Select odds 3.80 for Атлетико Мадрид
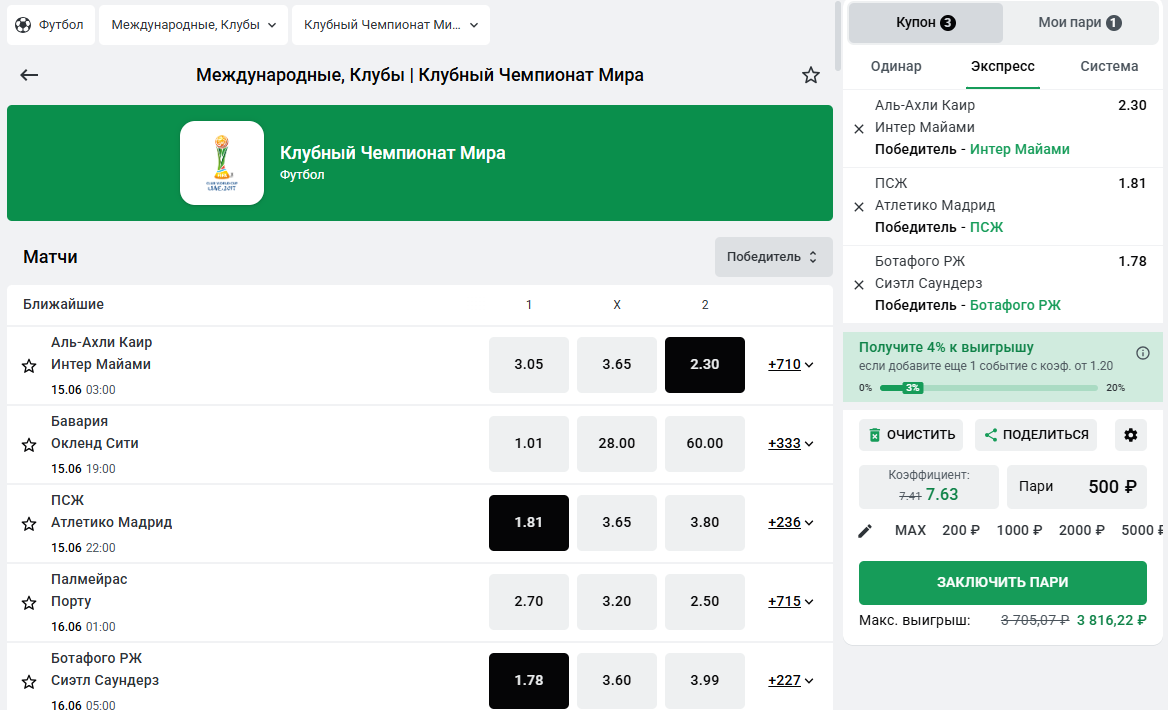This screenshot has width=1168, height=710. click(705, 522)
